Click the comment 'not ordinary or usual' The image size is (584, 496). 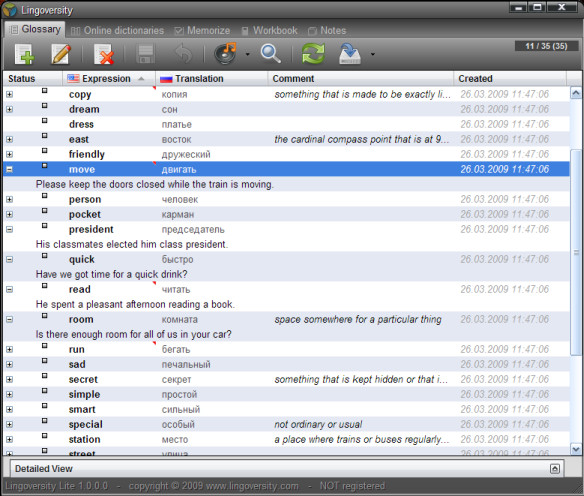point(318,425)
